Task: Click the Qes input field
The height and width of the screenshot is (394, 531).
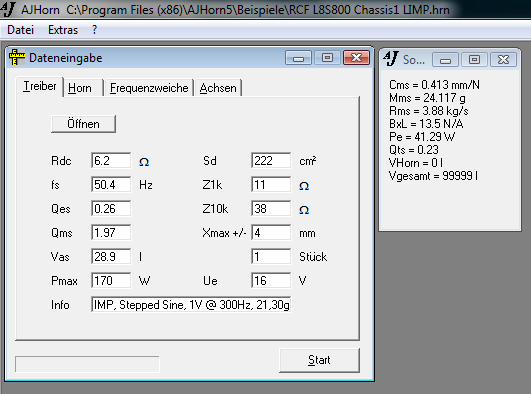Action: click(x=111, y=209)
